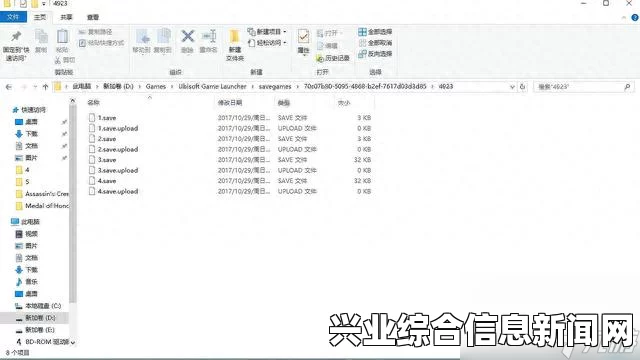This screenshot has height=360, width=640.
Task: Select the file 1.save
Action: pos(107,118)
